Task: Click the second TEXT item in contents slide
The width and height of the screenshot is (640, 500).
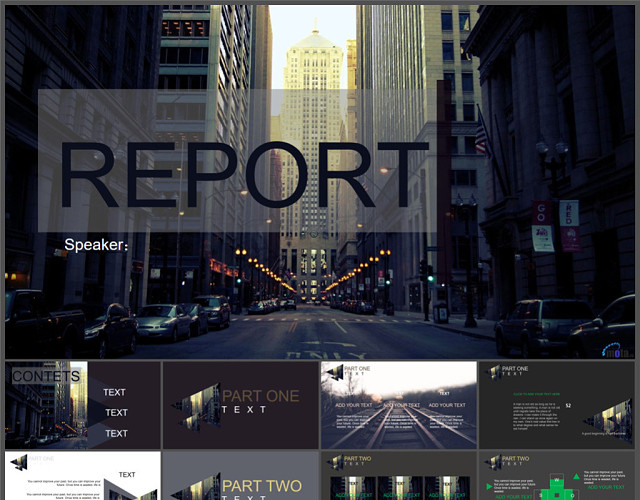Action: [116, 413]
